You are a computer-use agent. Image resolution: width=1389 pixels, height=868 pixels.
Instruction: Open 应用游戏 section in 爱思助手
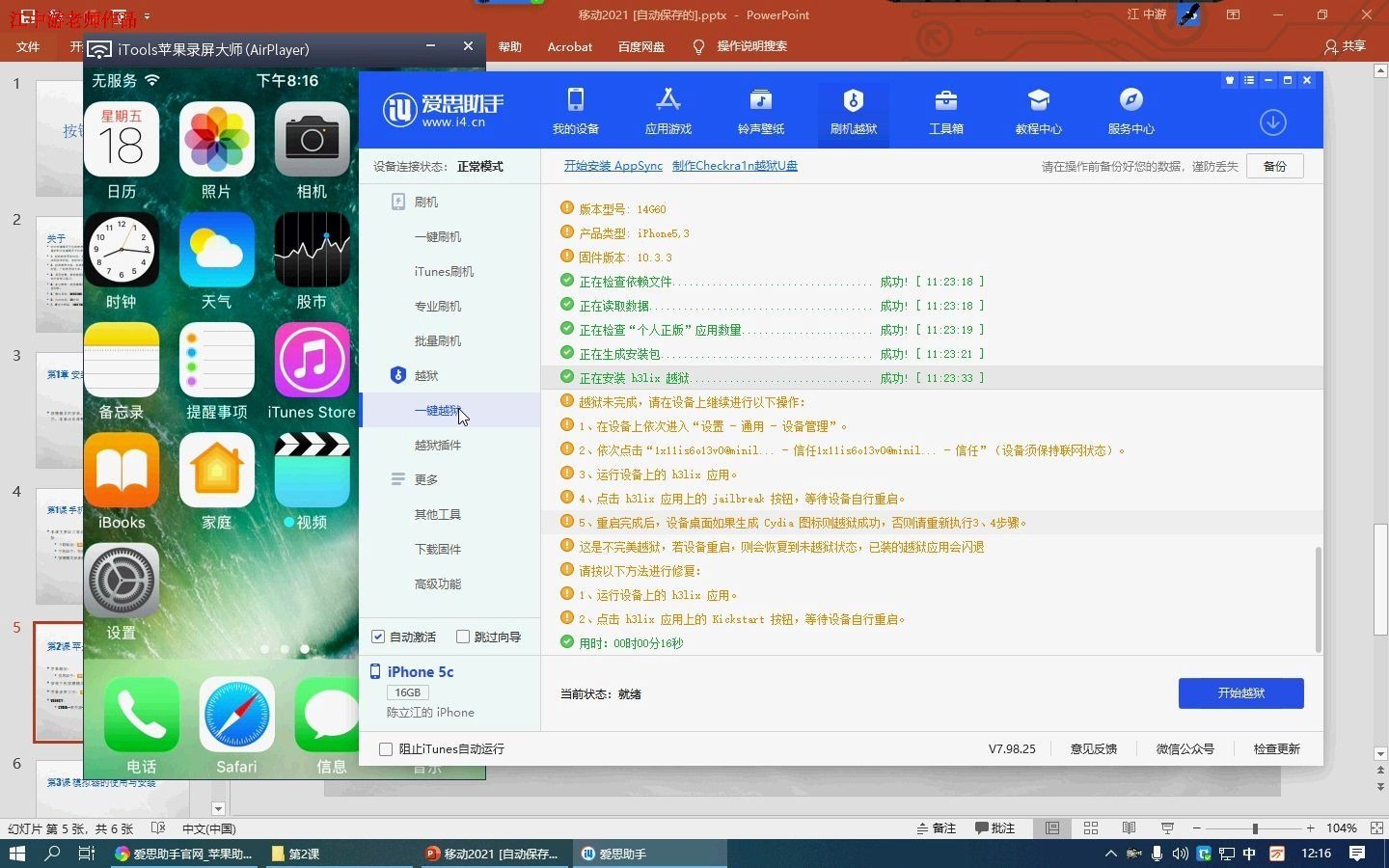[x=668, y=111]
